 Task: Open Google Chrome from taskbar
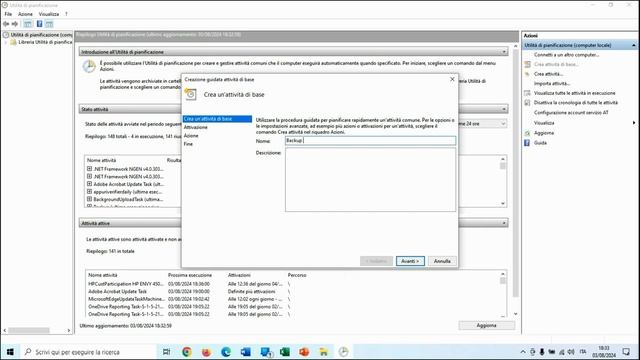click(187, 351)
